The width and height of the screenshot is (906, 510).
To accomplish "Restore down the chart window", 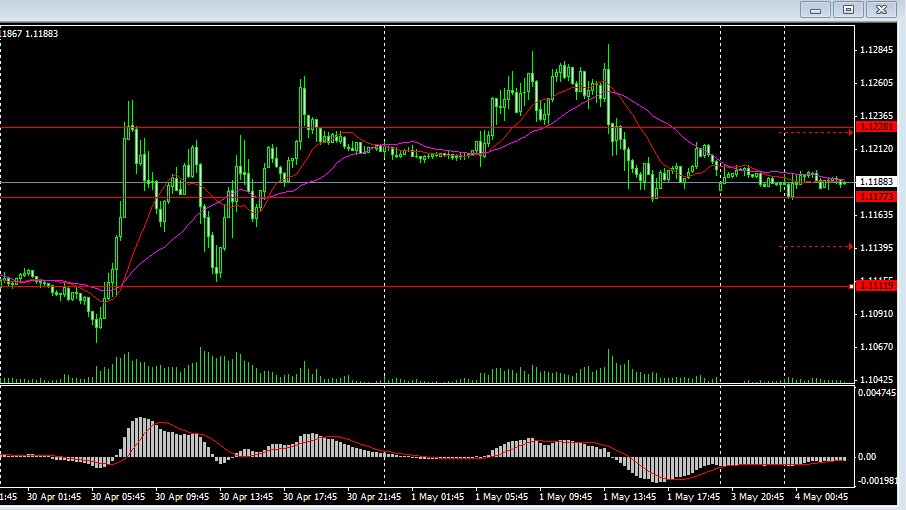I will 849,9.
